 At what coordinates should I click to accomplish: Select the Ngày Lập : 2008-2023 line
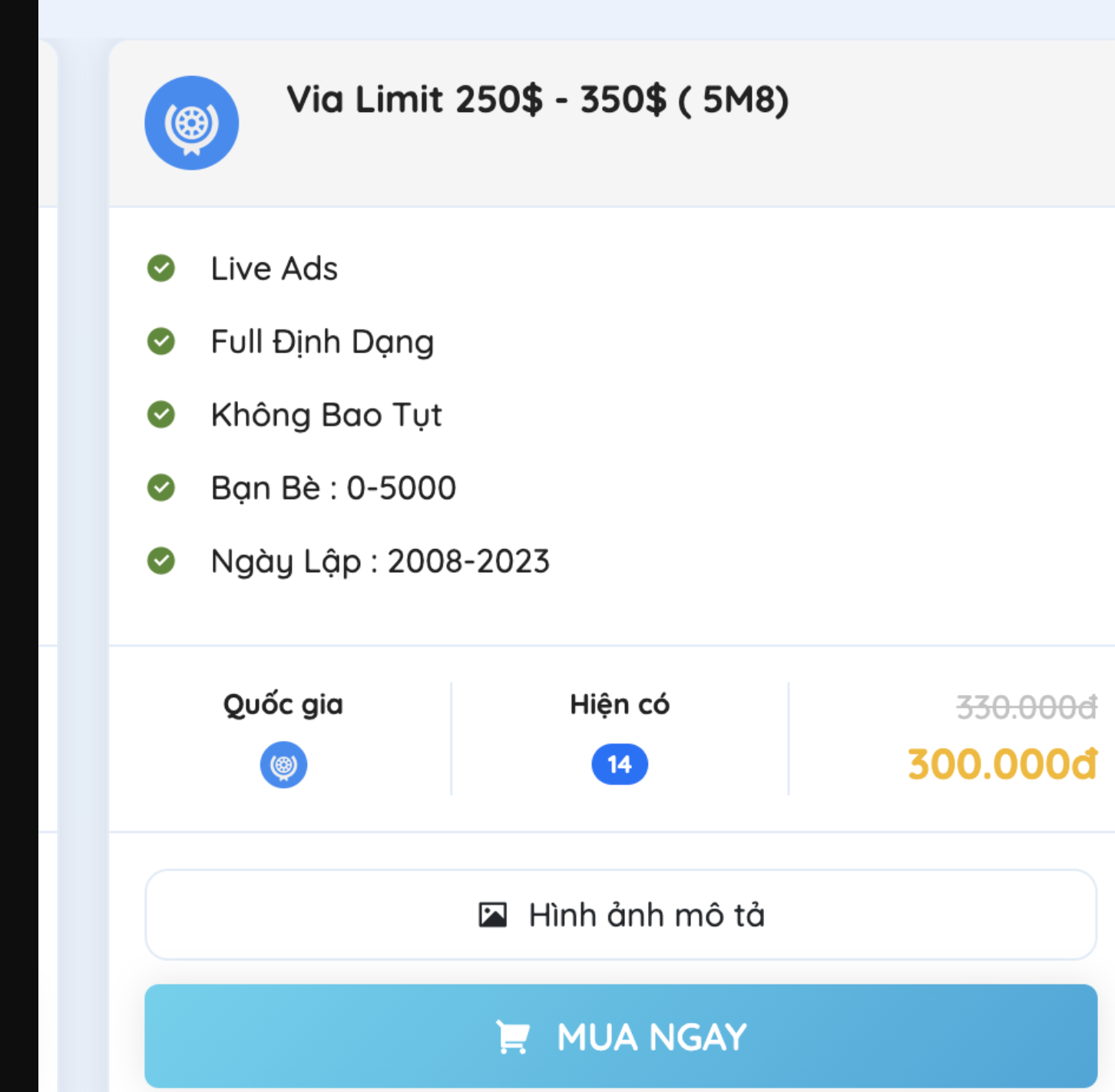tap(380, 562)
